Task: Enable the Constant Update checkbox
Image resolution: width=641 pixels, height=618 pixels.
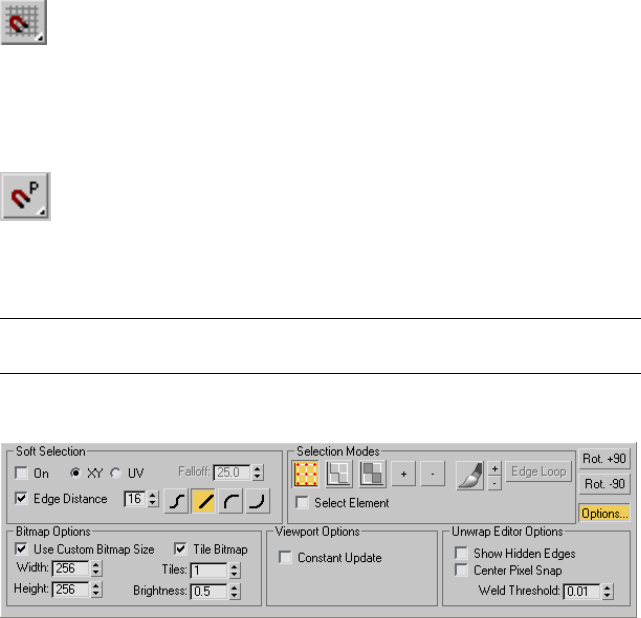Action: coord(285,557)
